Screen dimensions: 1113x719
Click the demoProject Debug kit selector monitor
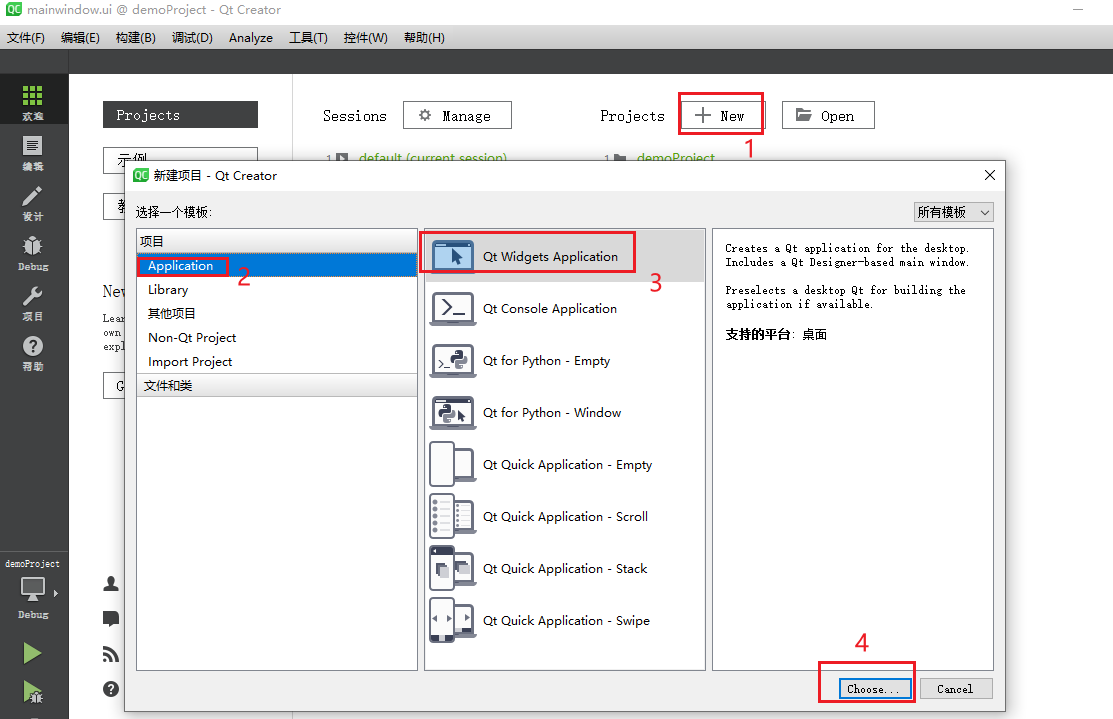coord(33,591)
